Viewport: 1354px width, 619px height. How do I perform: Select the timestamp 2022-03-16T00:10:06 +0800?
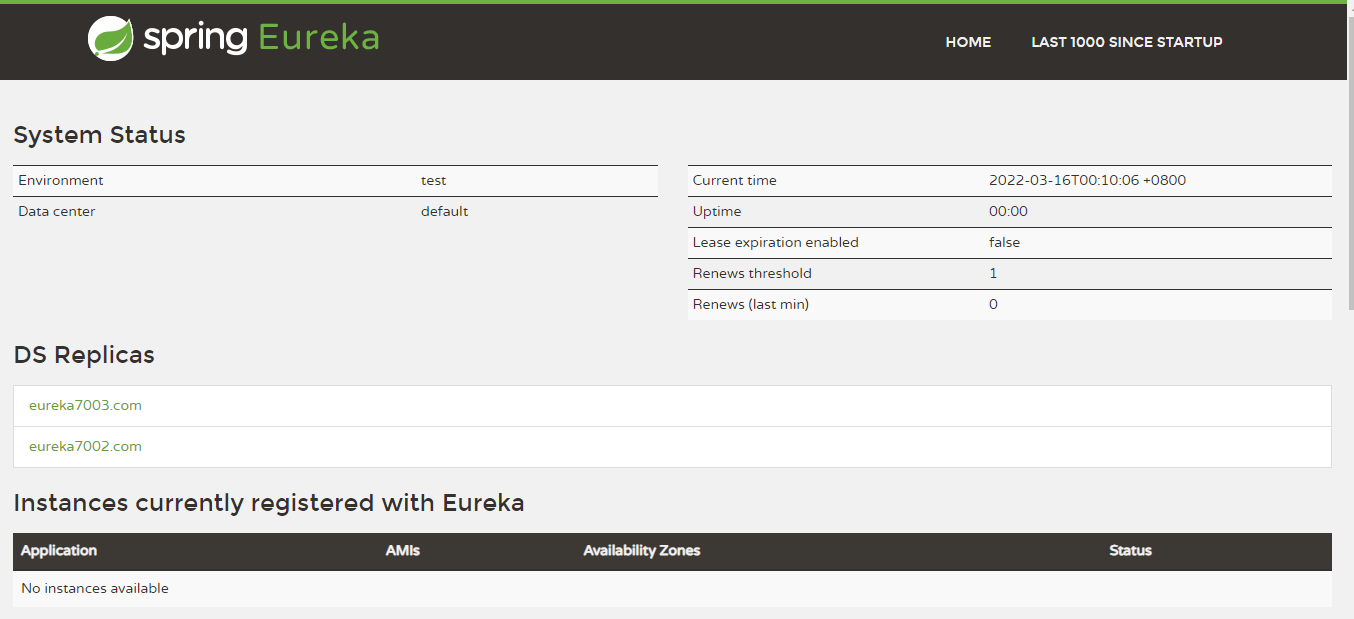point(1088,181)
